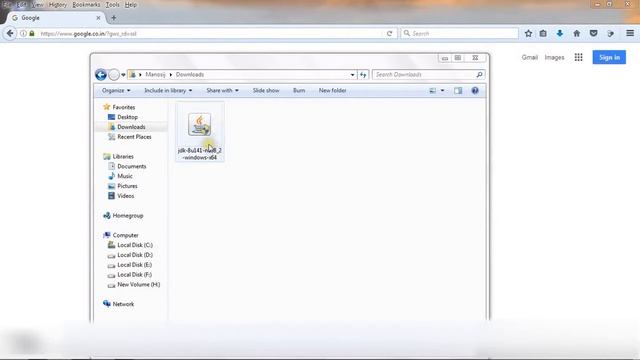Refresh the Downloads folder in Explorer
Screen dimensions: 640x360
(x=363, y=75)
